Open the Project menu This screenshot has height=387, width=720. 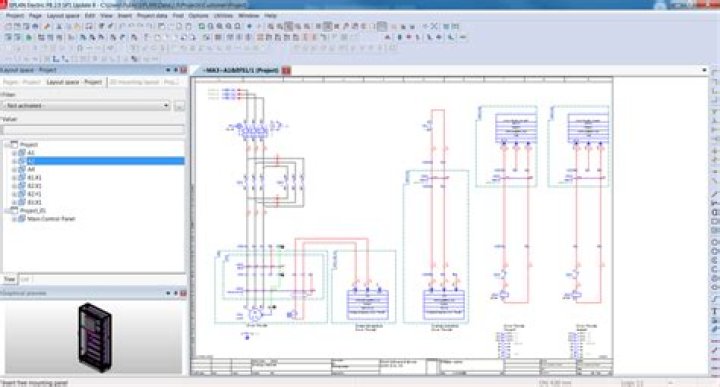(x=15, y=16)
